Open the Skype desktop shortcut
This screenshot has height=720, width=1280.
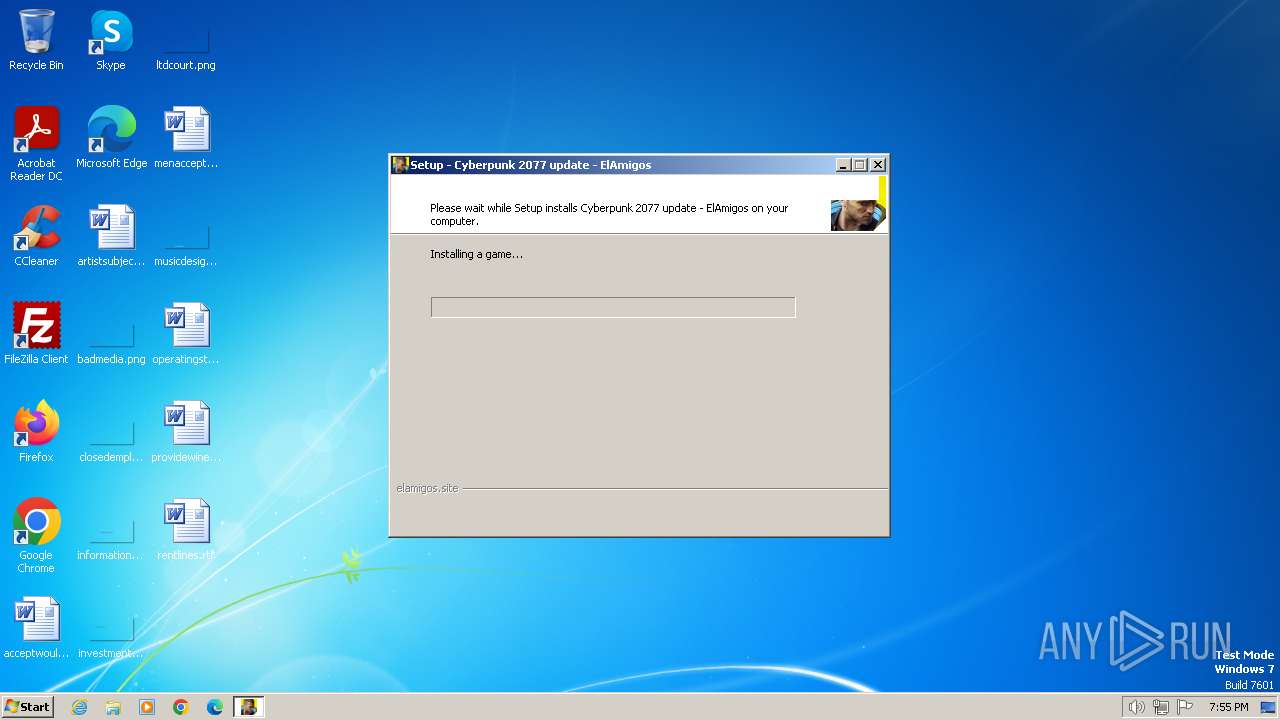click(111, 40)
